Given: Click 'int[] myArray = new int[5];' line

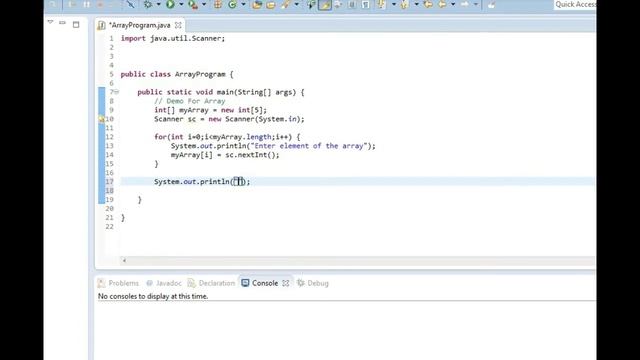Looking at the screenshot, I should click(x=211, y=110).
